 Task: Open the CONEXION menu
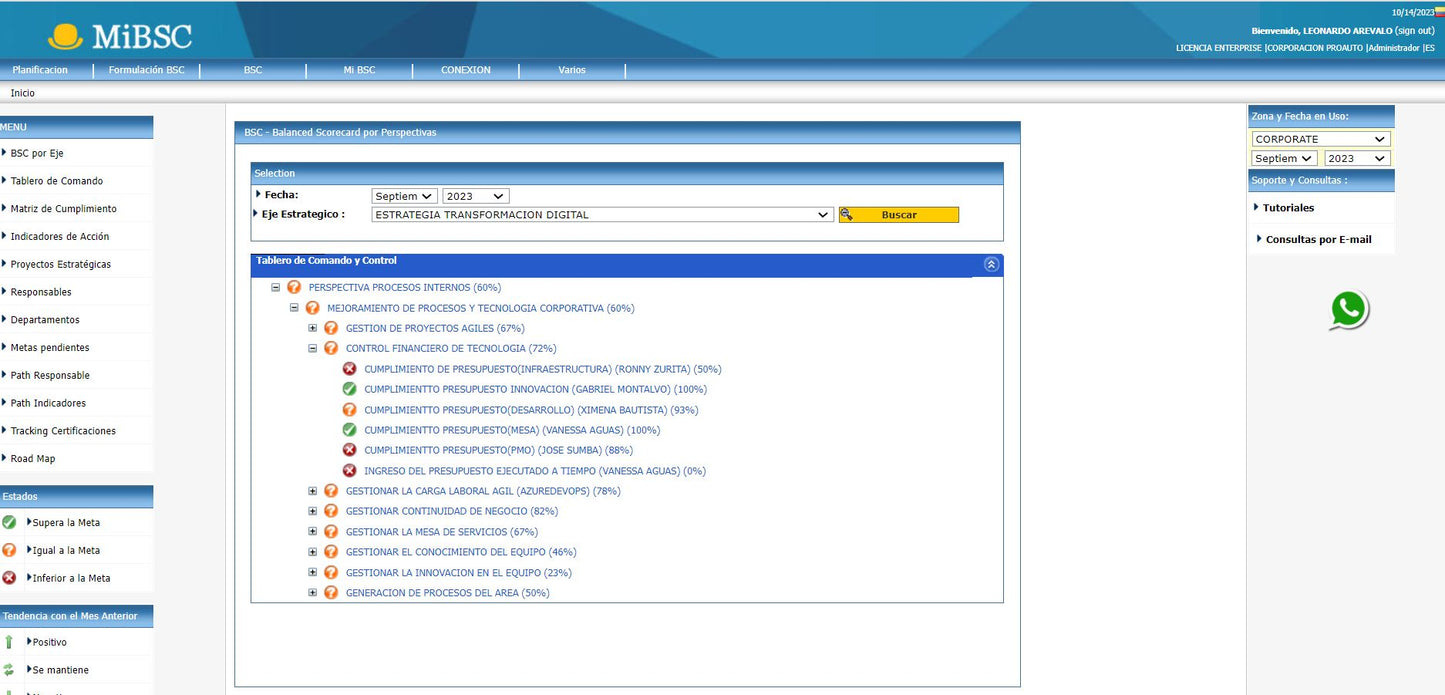[x=466, y=70]
